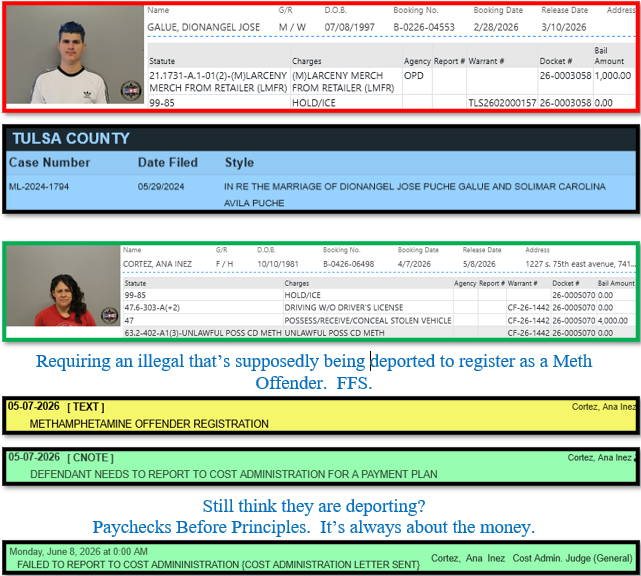The width and height of the screenshot is (641, 576).
Task: Click the "Paychecks Before Principles" caption line
Action: coord(314,527)
